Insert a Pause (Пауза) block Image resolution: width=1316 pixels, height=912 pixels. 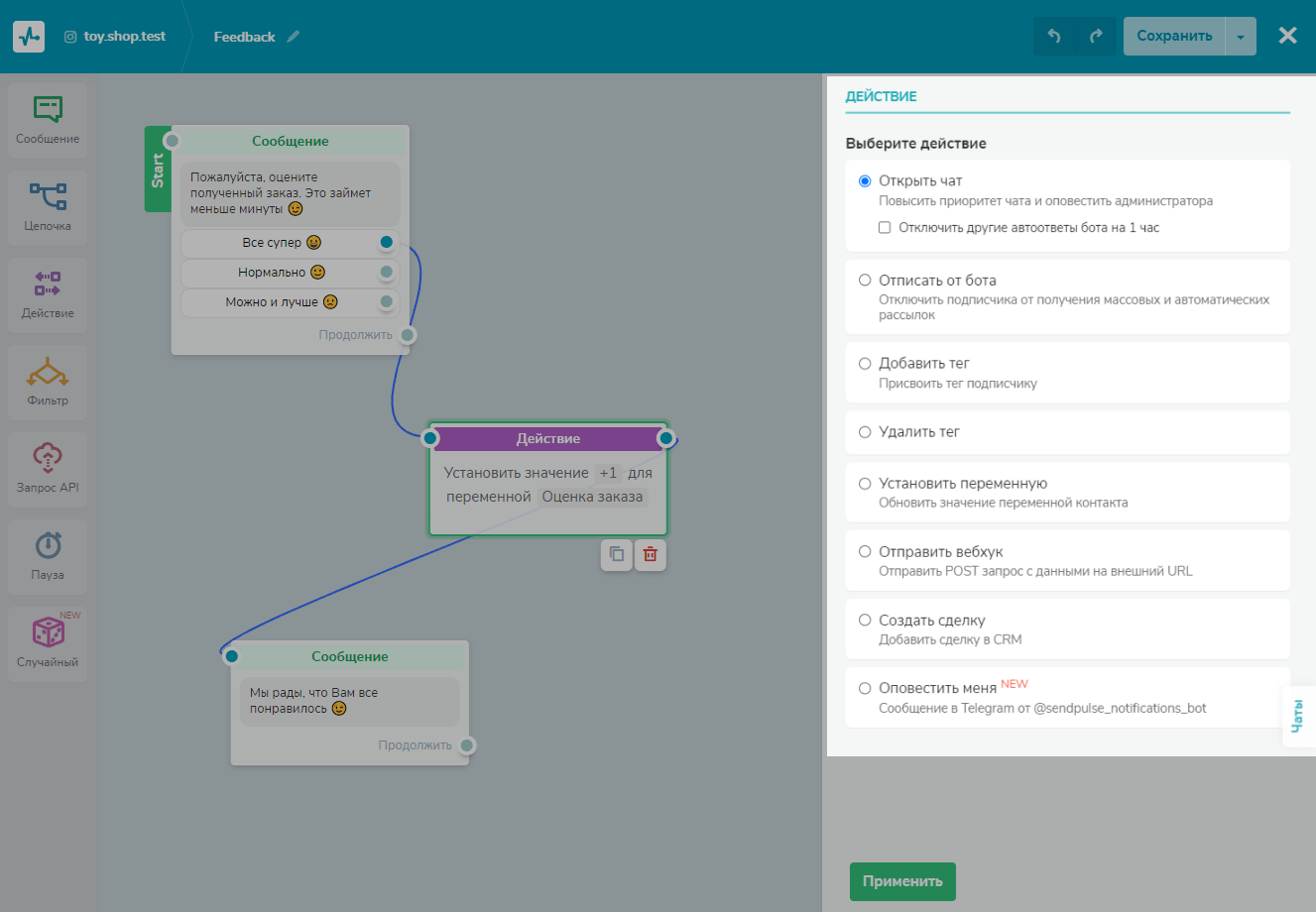(x=48, y=556)
